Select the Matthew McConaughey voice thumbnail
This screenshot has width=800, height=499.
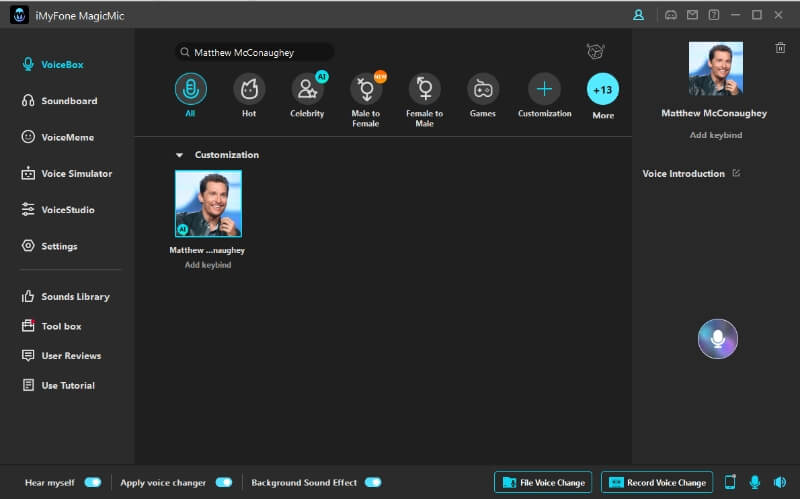pyautogui.click(x=208, y=204)
